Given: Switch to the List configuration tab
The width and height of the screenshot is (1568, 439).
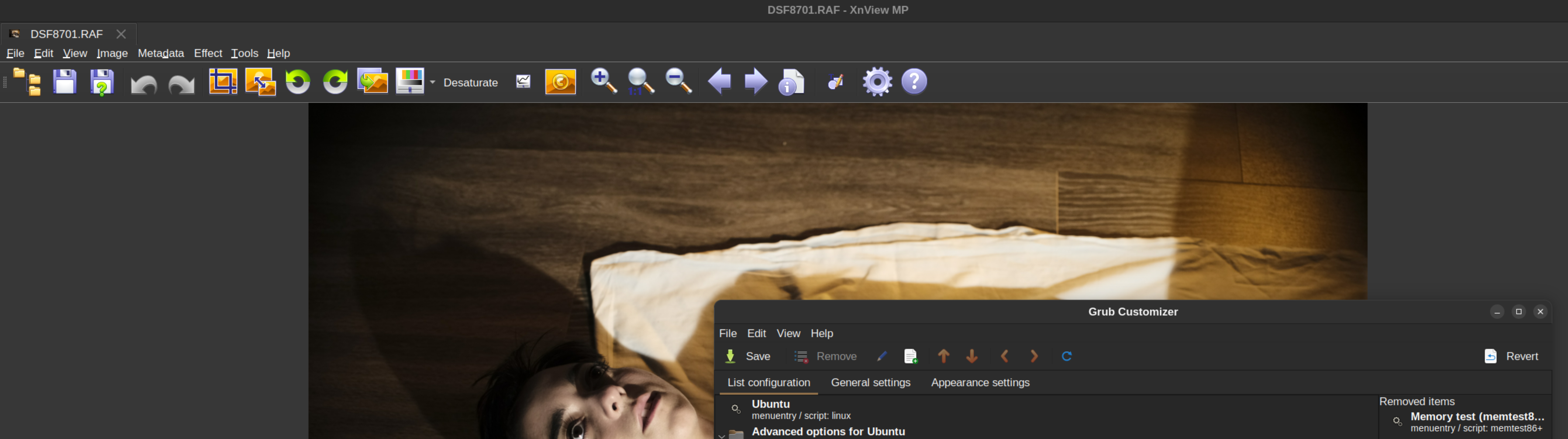Looking at the screenshot, I should 769,382.
